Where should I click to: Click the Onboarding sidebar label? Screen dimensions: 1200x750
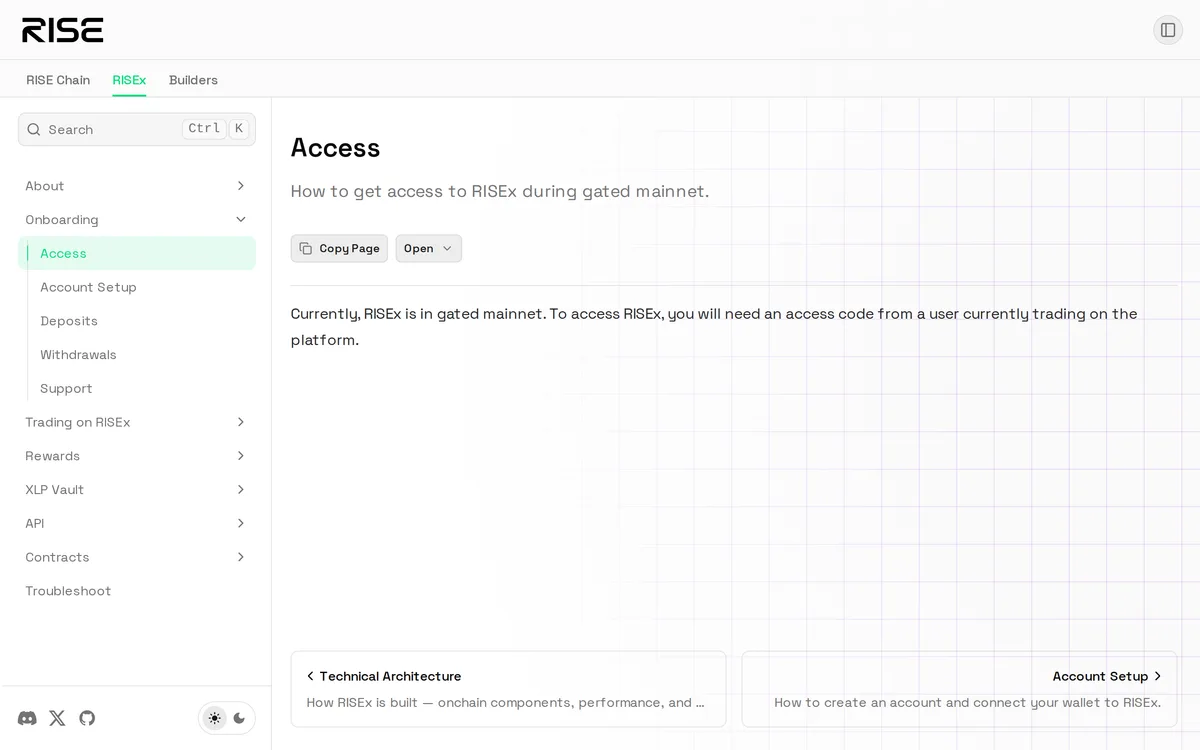62,220
